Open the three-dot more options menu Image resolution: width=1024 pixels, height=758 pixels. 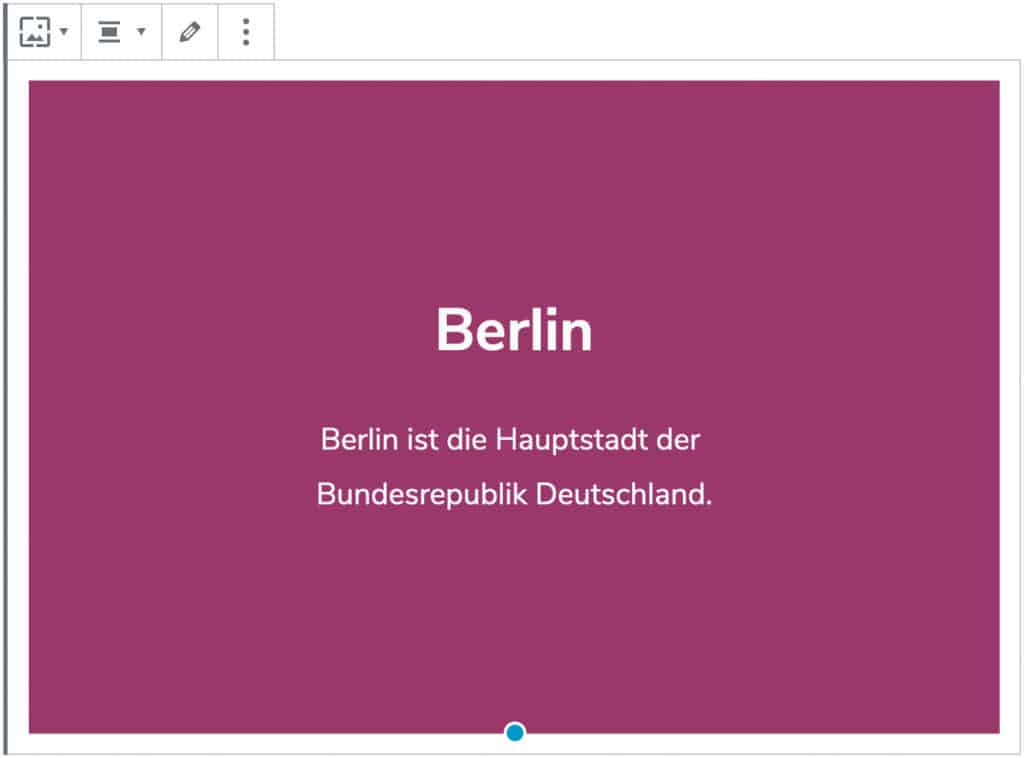coord(246,31)
